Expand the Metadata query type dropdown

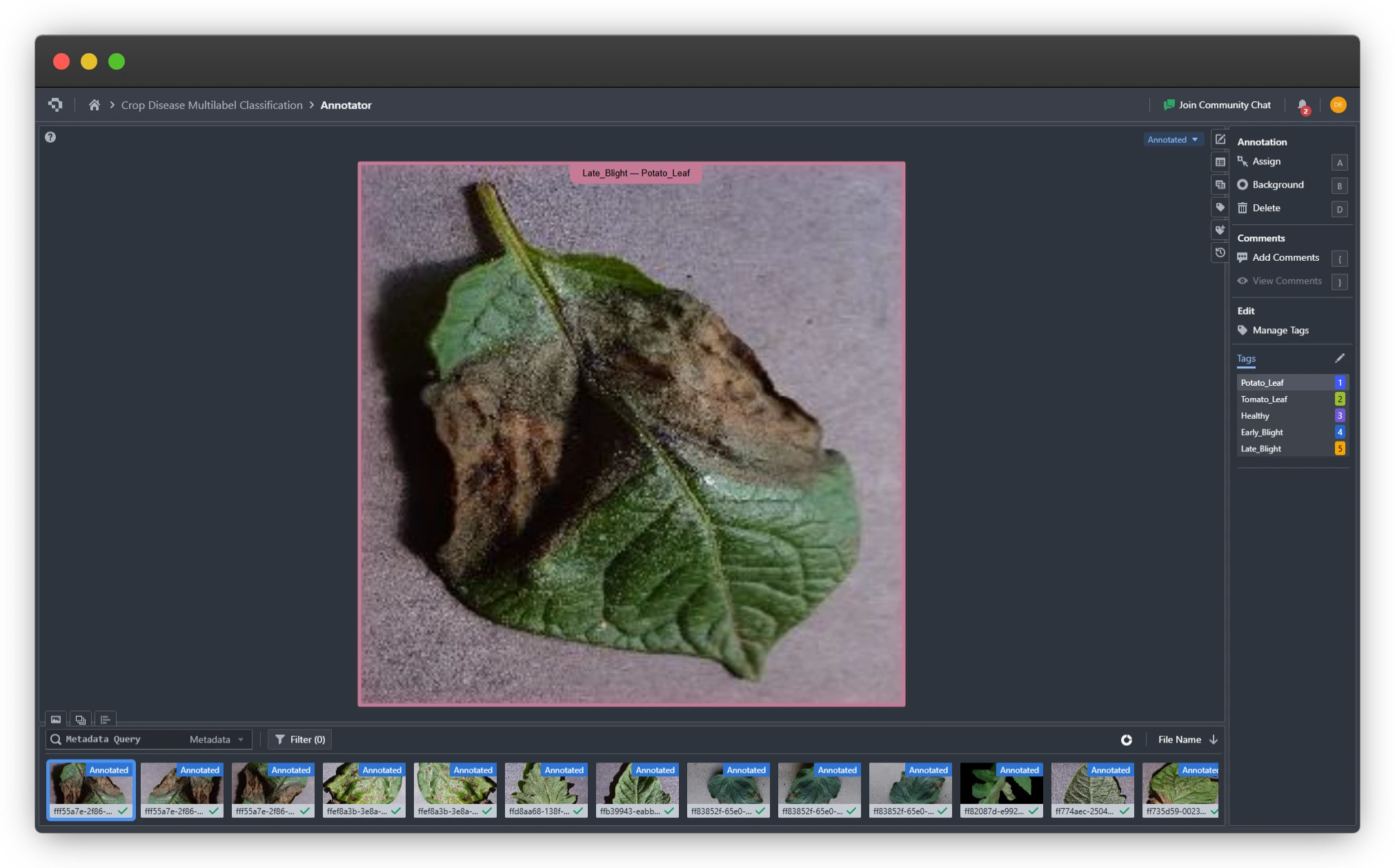coord(217,740)
